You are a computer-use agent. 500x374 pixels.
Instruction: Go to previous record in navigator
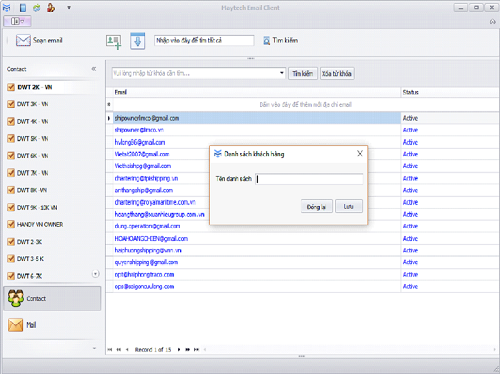[127, 350]
